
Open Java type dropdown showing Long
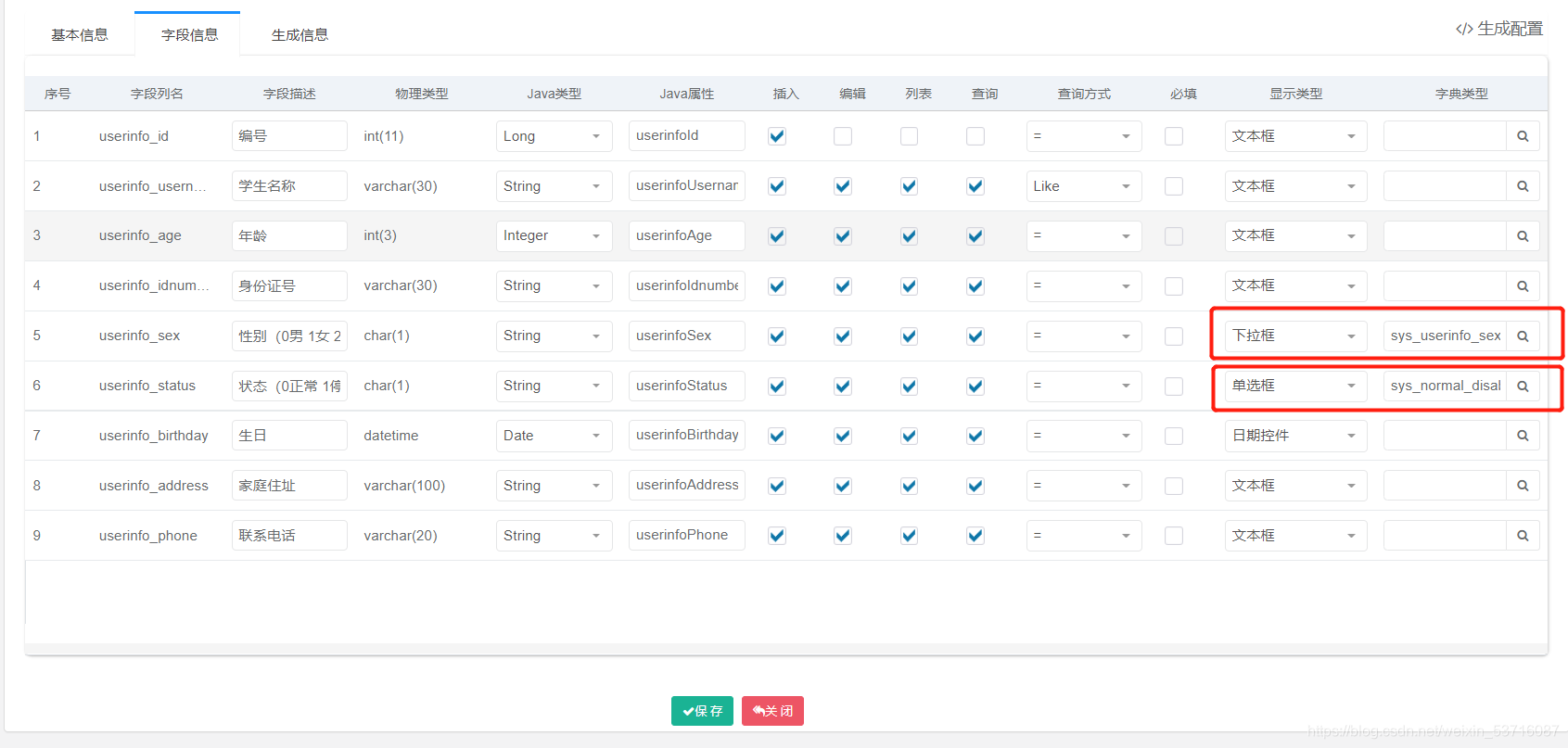click(555, 136)
